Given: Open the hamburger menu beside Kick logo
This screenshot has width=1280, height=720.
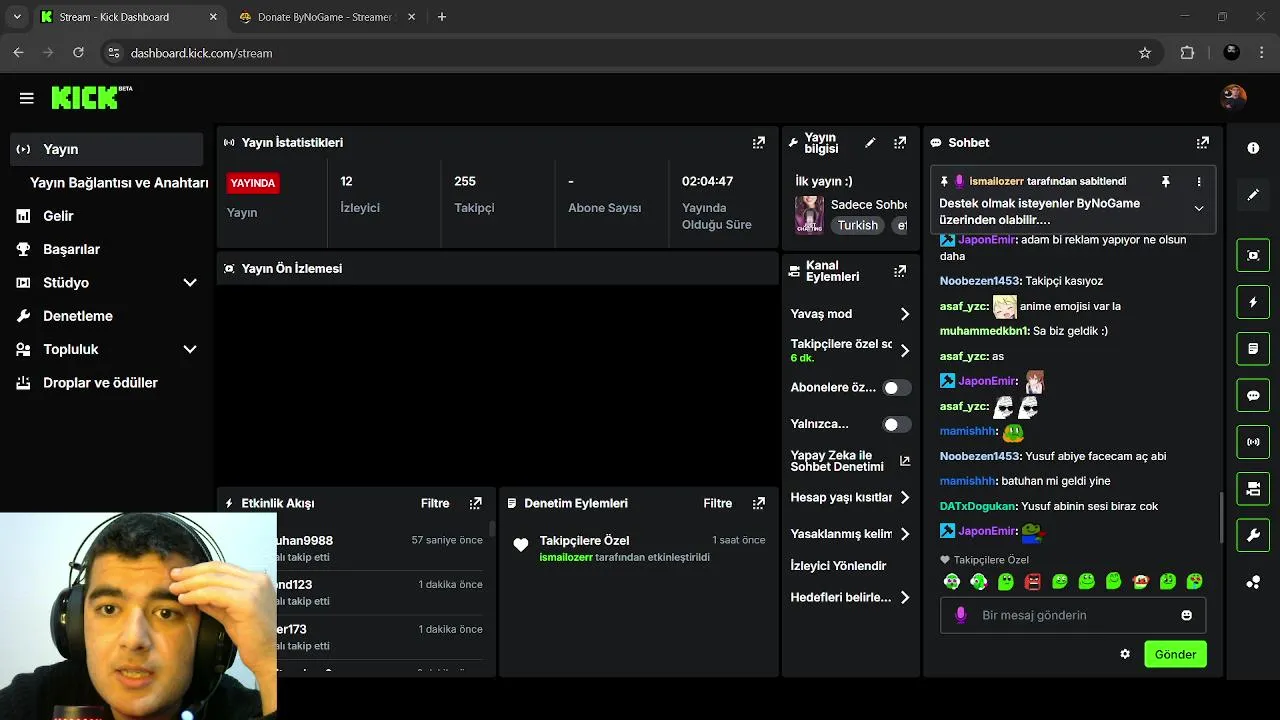Looking at the screenshot, I should pos(27,98).
